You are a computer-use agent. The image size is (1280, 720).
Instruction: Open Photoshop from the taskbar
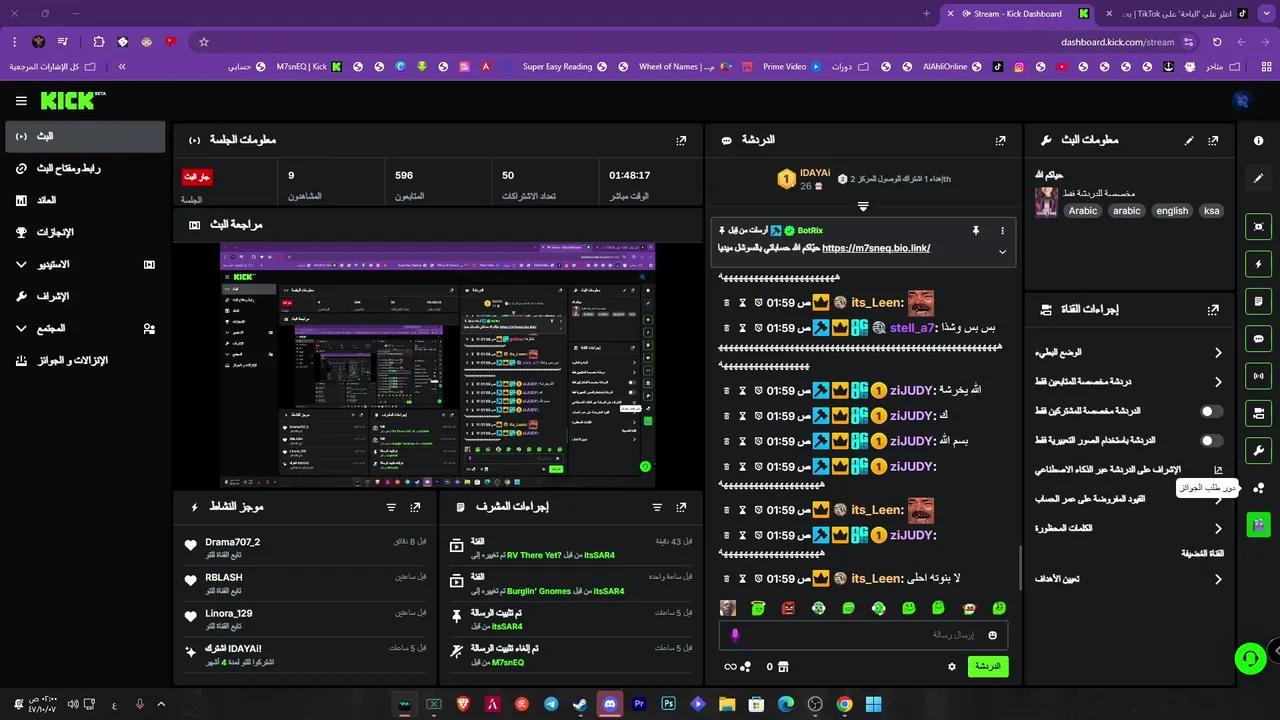point(668,704)
